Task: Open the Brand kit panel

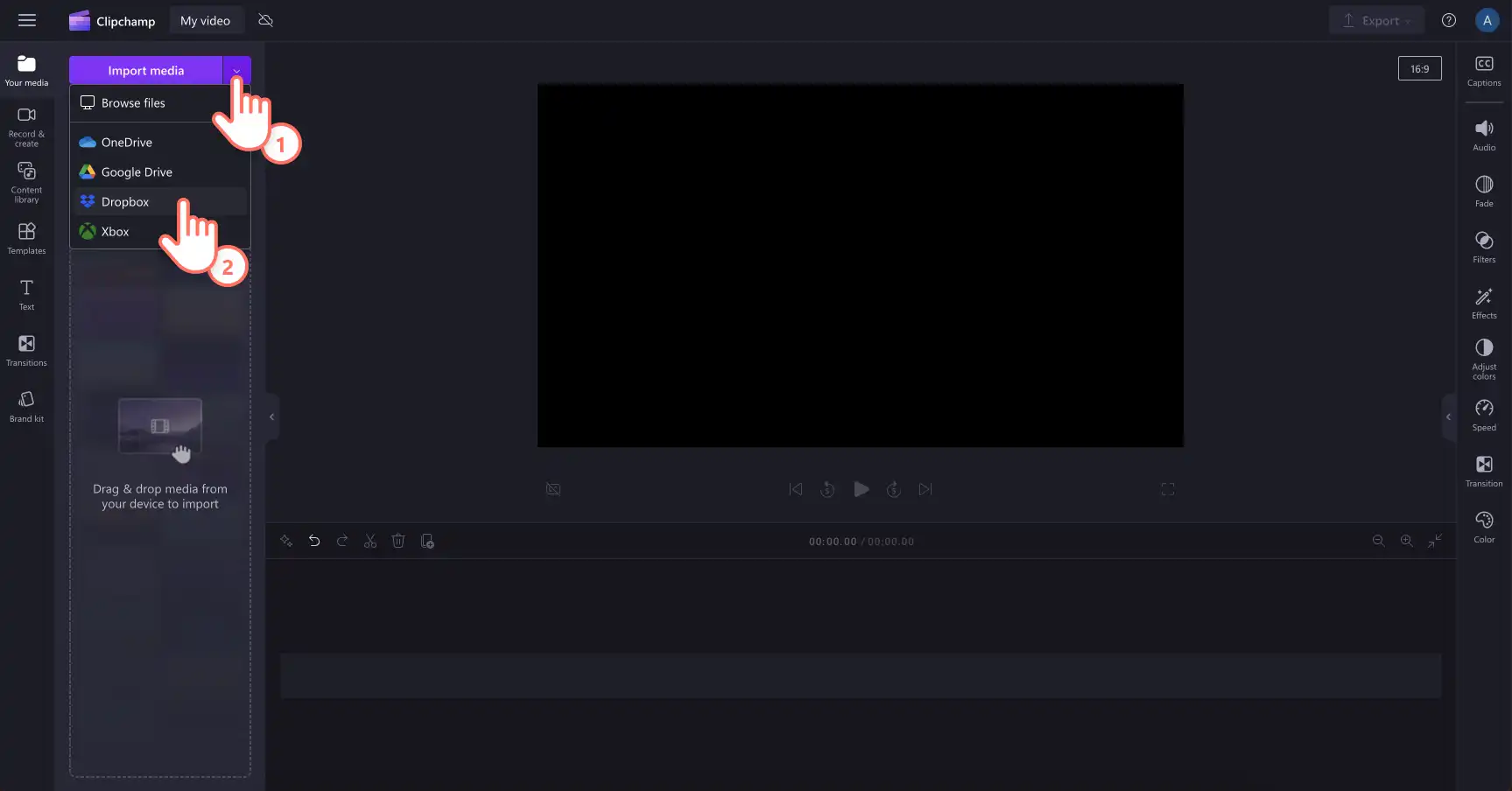Action: point(26,407)
